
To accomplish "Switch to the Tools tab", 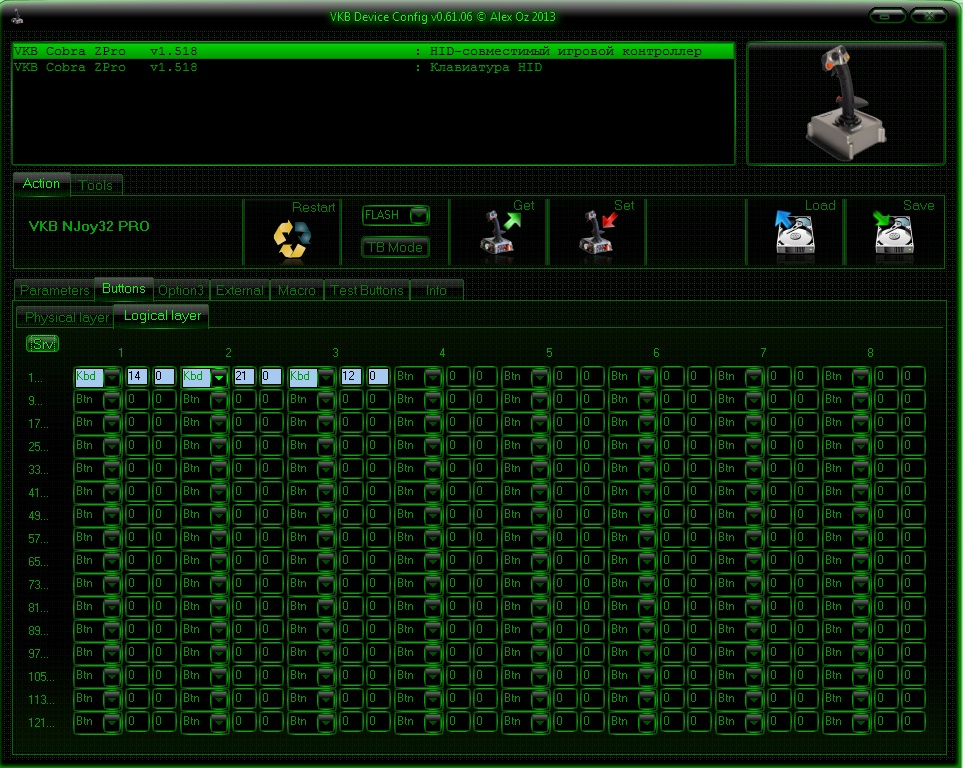I will [x=95, y=186].
